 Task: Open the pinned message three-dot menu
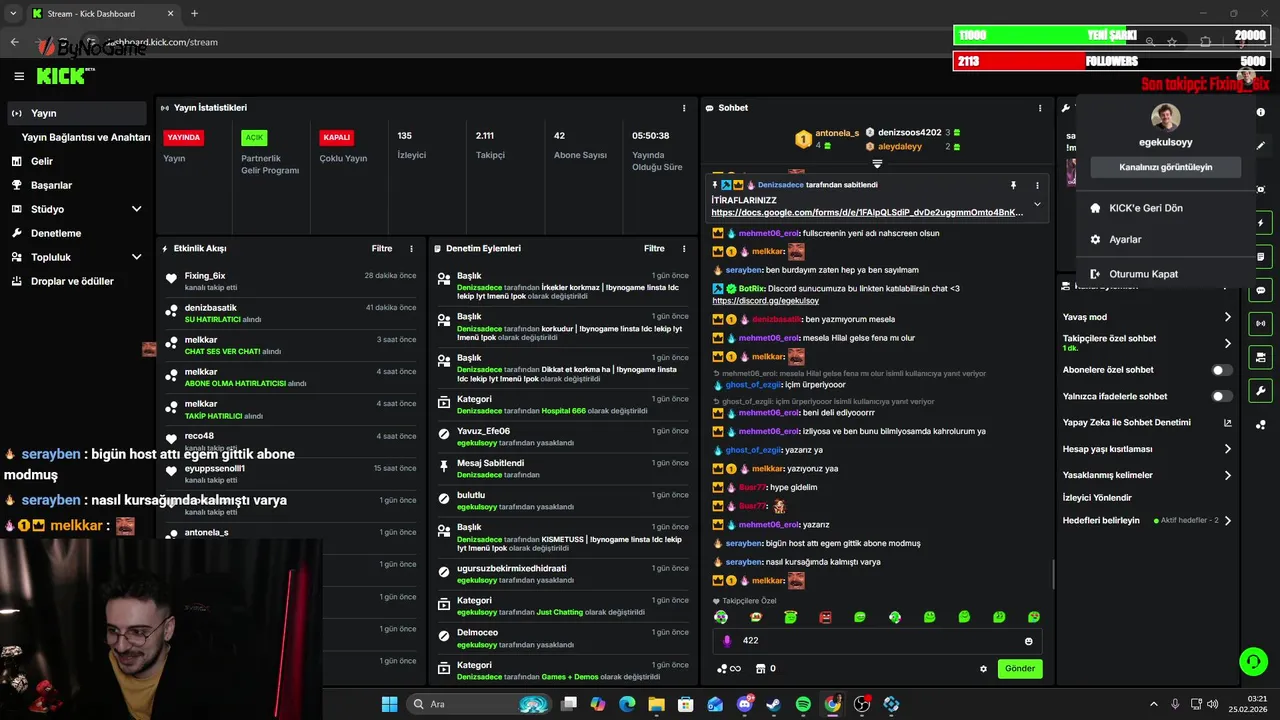[x=1037, y=185]
